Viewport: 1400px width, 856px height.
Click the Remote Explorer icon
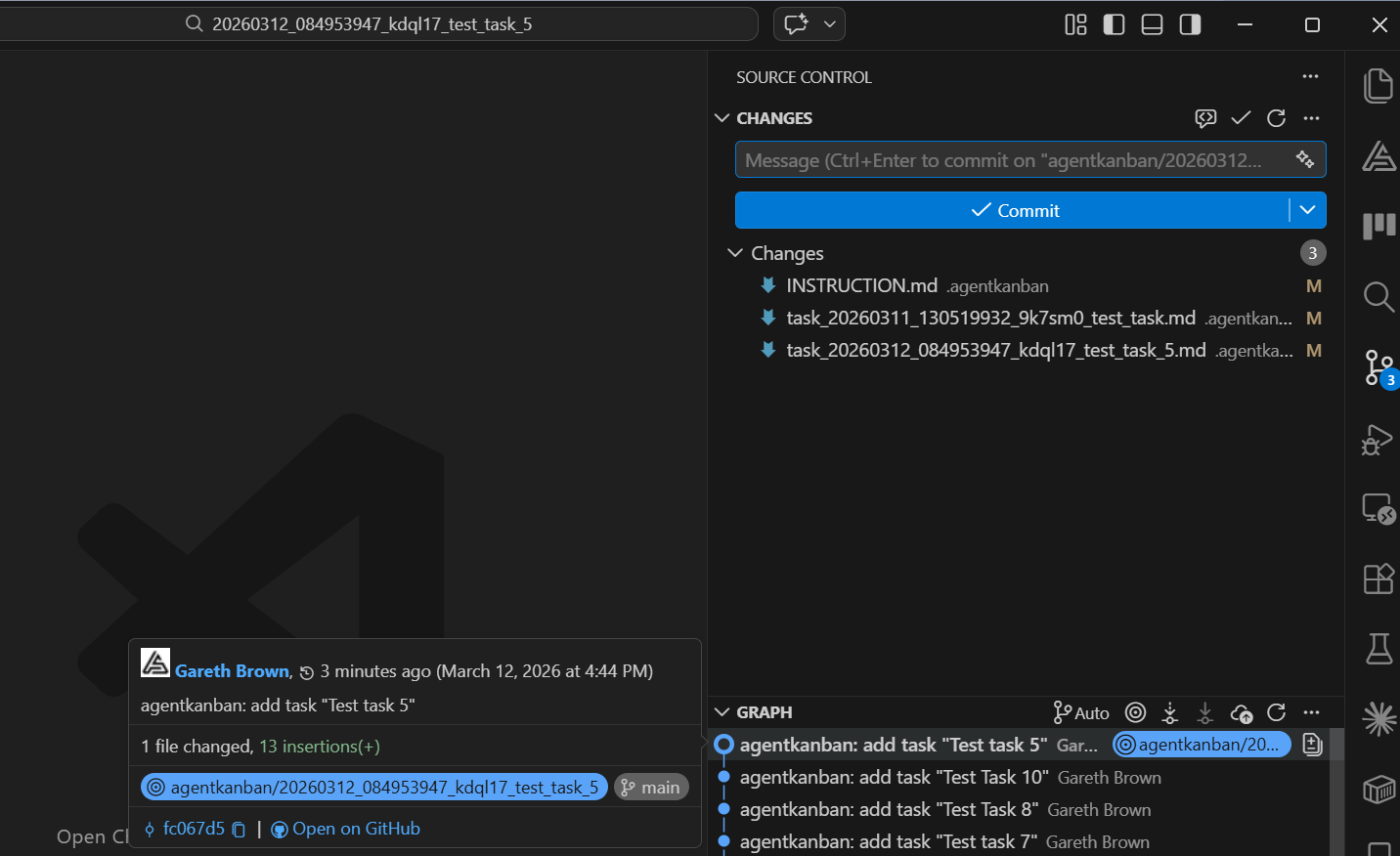pyautogui.click(x=1378, y=508)
